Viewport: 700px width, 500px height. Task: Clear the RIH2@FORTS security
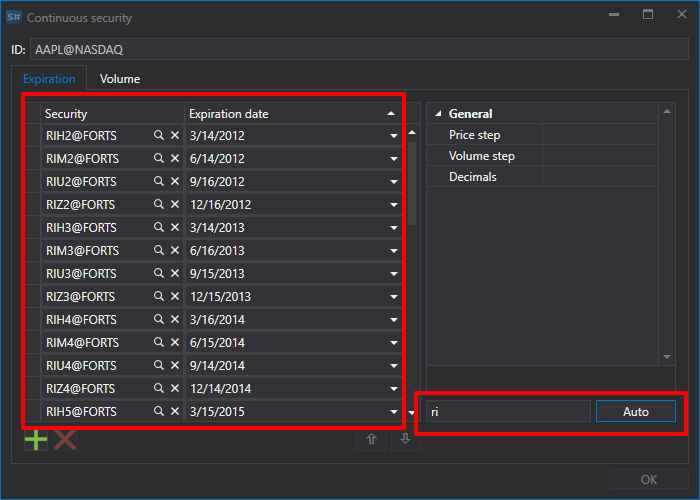coord(175,135)
